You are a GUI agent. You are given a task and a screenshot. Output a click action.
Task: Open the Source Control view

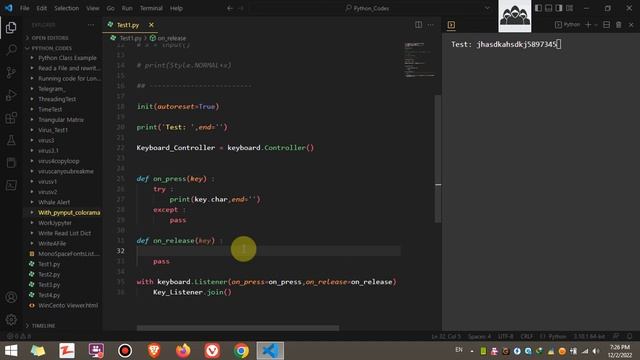[11, 73]
